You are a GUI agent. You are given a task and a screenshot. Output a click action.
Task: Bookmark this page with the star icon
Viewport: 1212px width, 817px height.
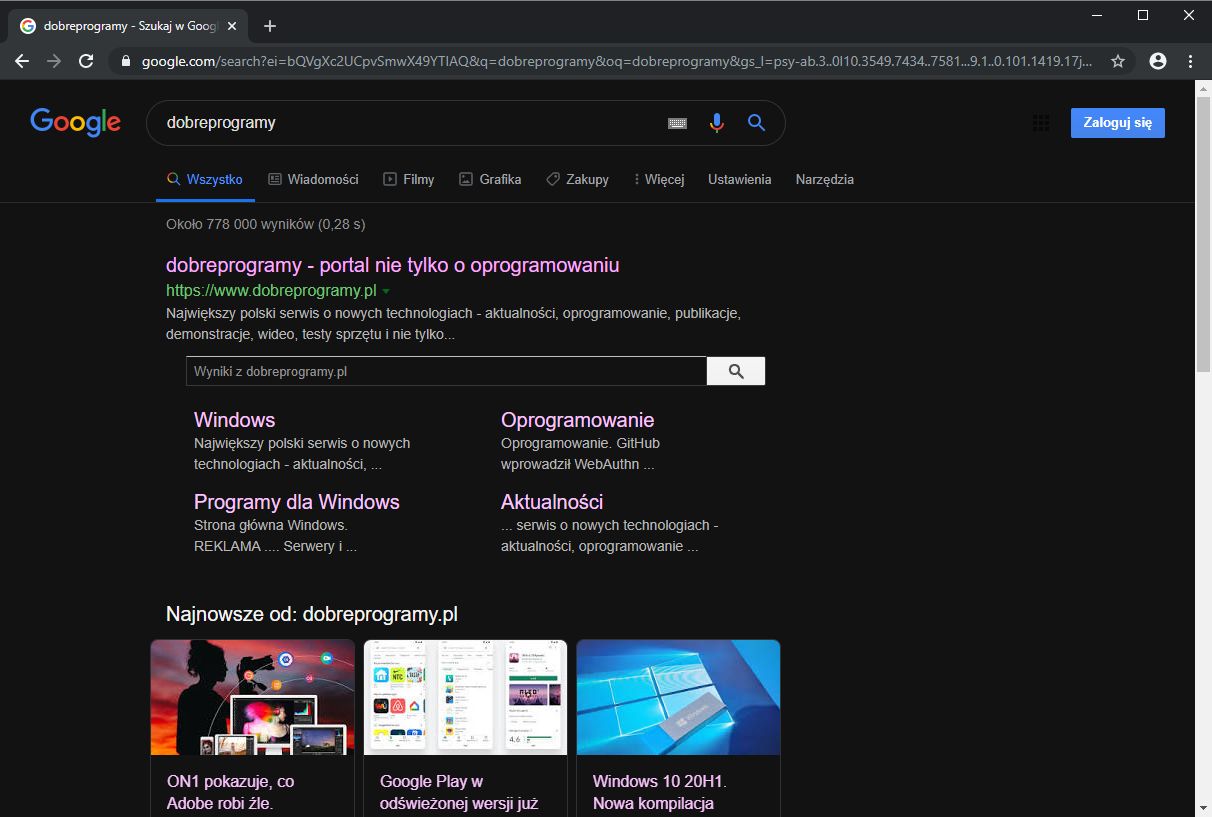pyautogui.click(x=1118, y=61)
